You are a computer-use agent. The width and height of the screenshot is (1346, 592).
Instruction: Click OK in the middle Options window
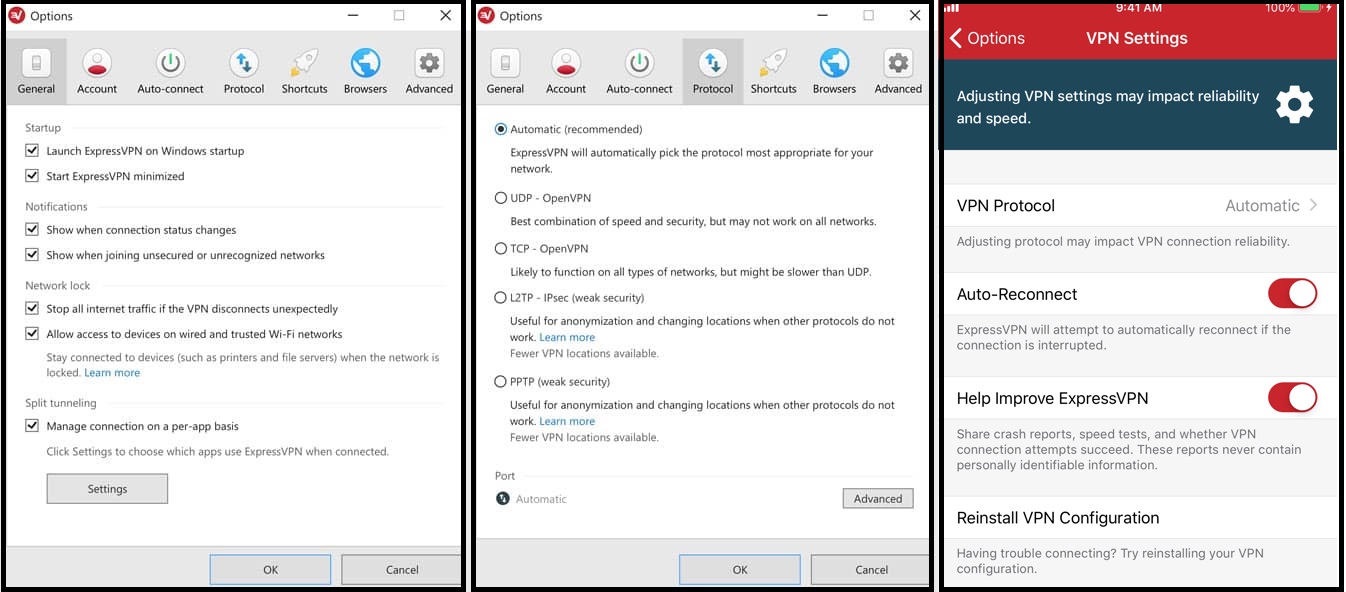click(740, 569)
